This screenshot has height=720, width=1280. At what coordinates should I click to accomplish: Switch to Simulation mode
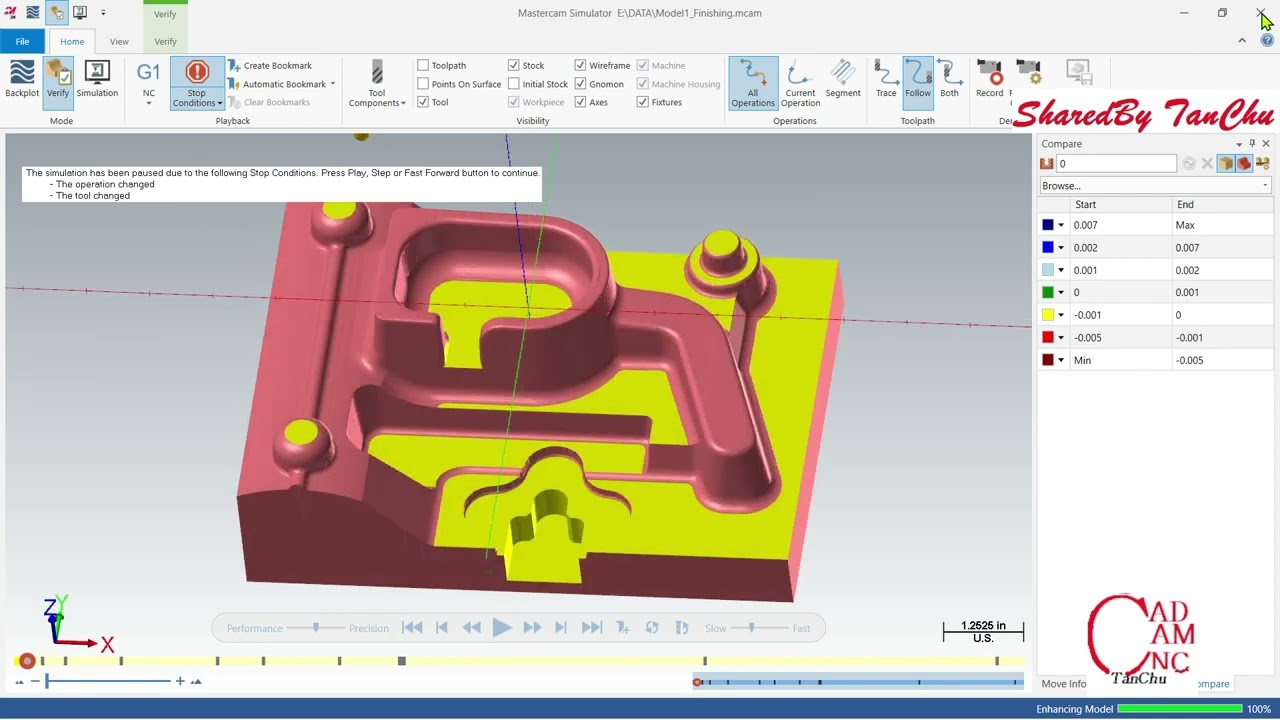coord(97,80)
